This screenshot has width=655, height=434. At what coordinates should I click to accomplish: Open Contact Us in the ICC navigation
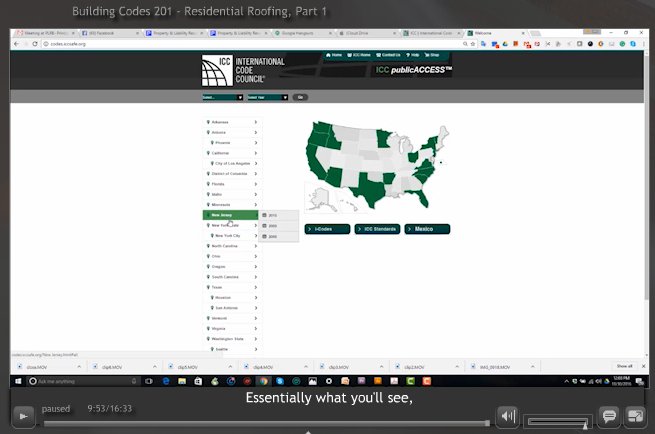pyautogui.click(x=388, y=55)
